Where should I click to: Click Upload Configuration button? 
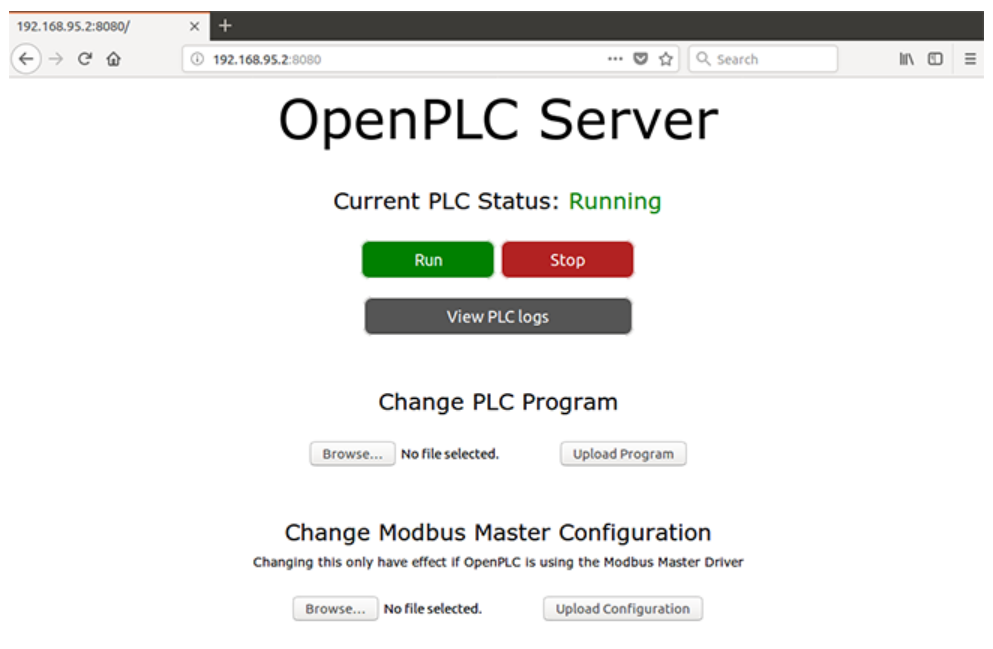tap(623, 608)
